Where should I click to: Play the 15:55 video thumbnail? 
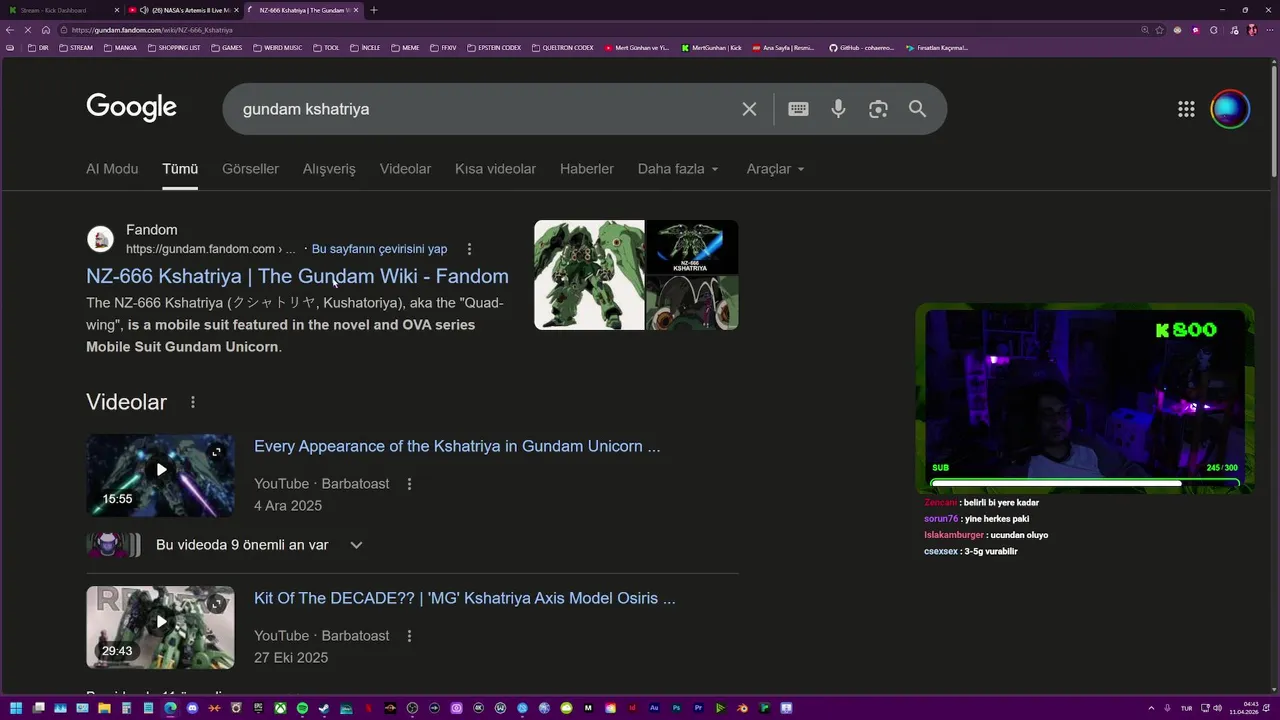coord(160,475)
